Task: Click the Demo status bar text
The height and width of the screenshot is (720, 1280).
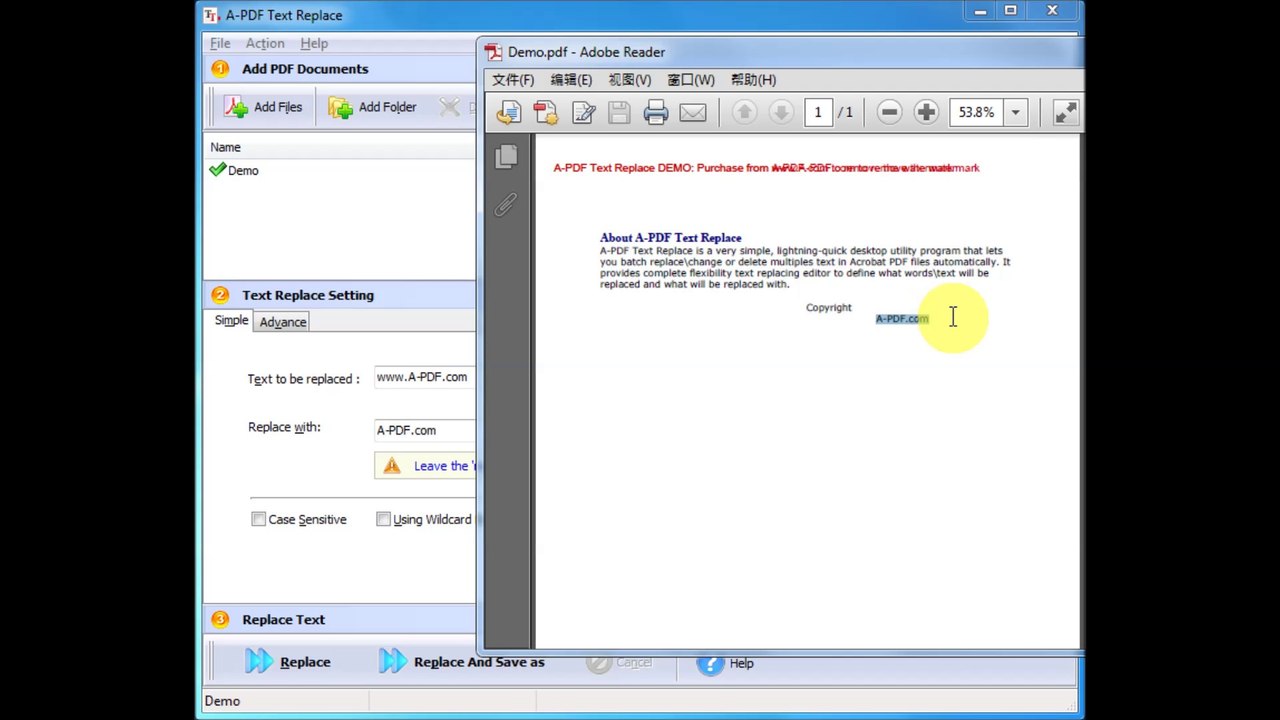Action: point(222,701)
